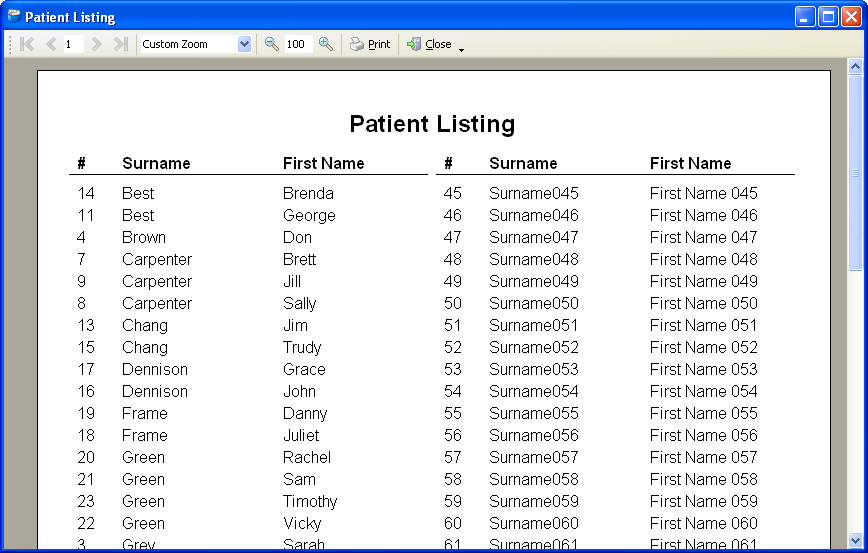Click the vertical scrollbar thumb

click(855, 173)
